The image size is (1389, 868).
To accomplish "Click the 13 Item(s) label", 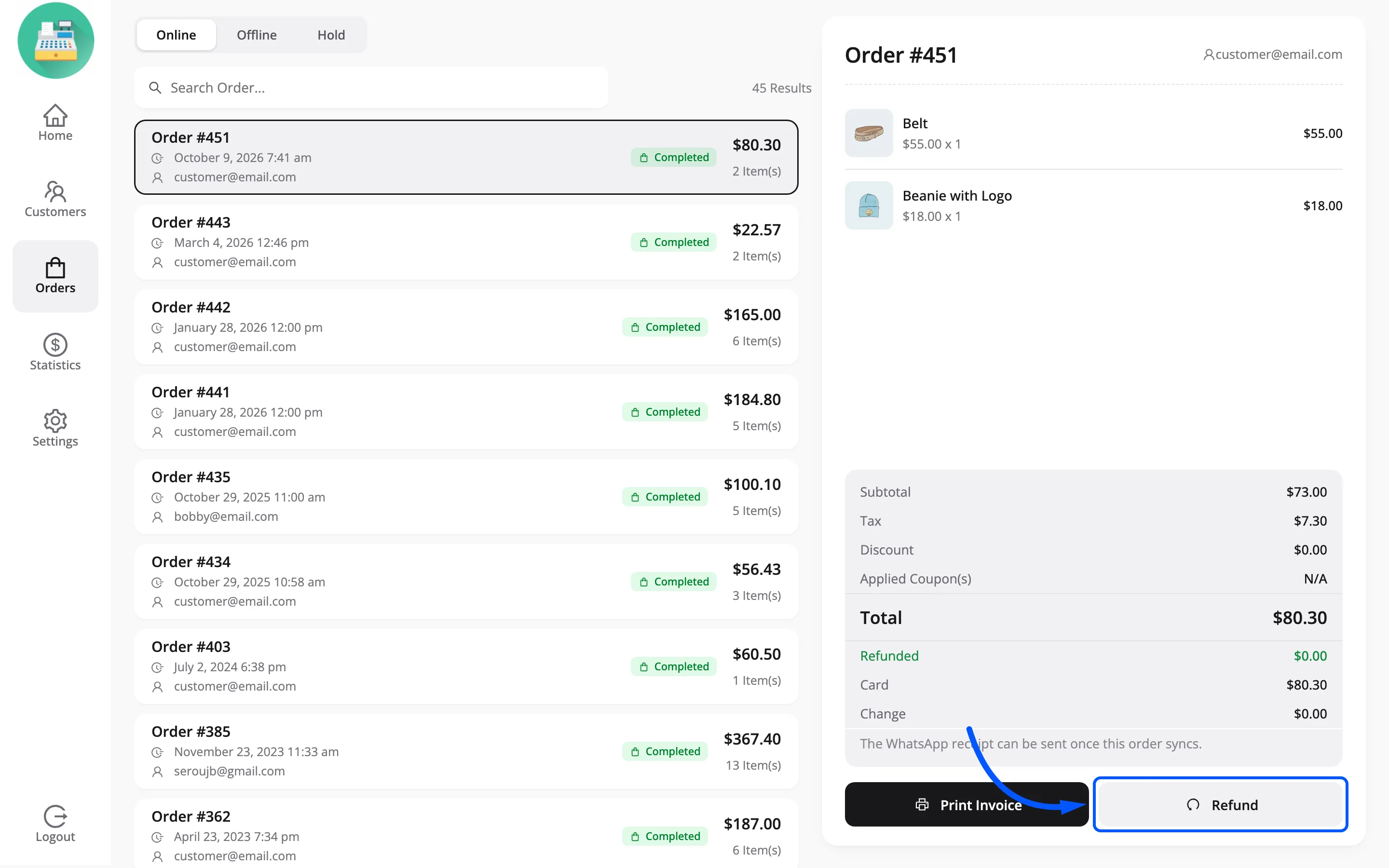I will pyautogui.click(x=753, y=765).
